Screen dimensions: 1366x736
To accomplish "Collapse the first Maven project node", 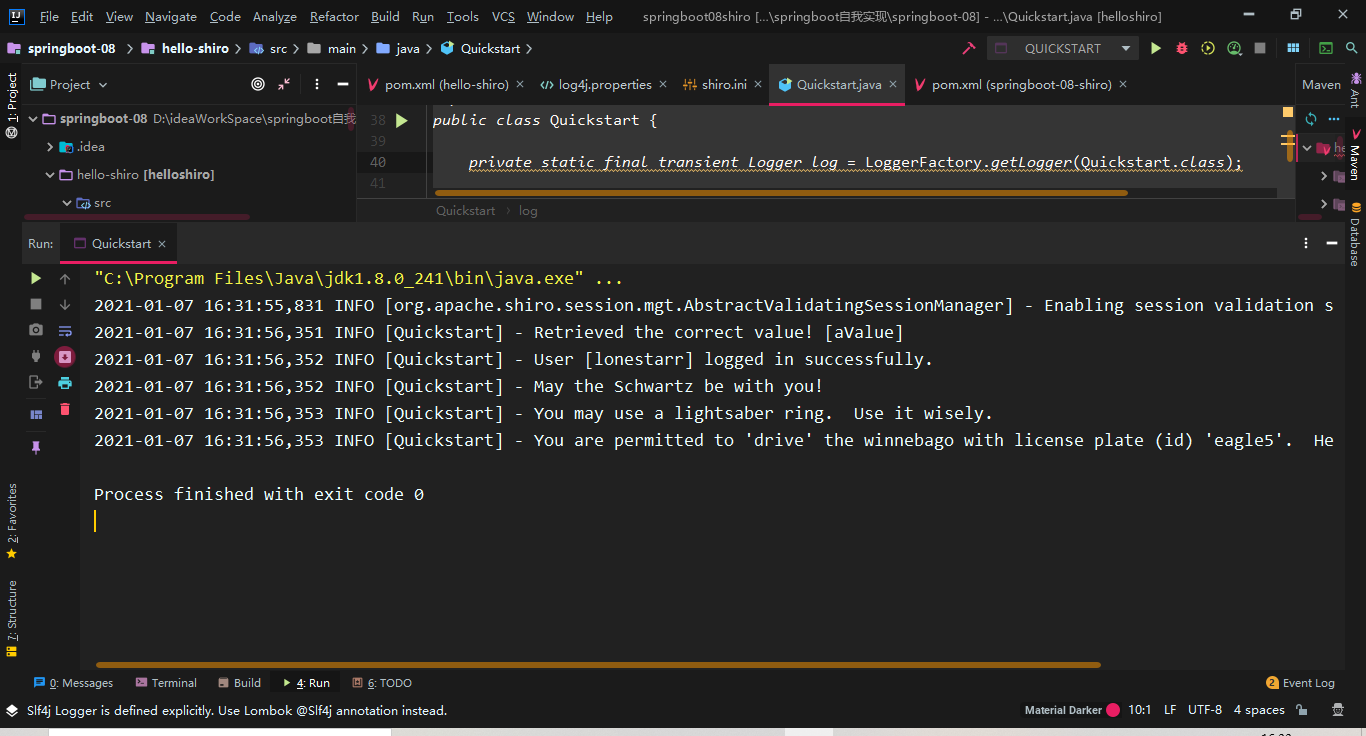I will (x=1307, y=148).
